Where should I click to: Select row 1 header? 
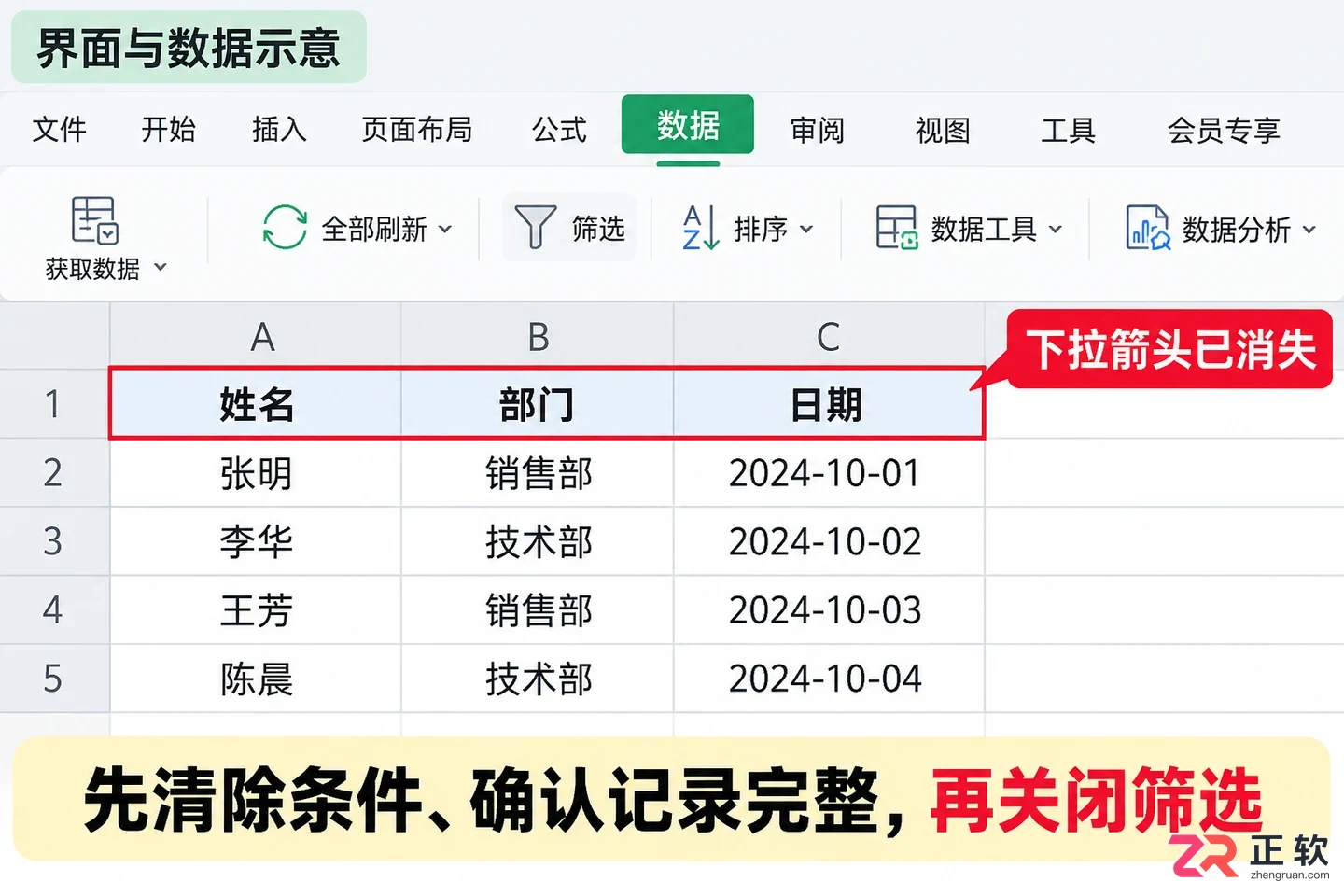pos(54,404)
